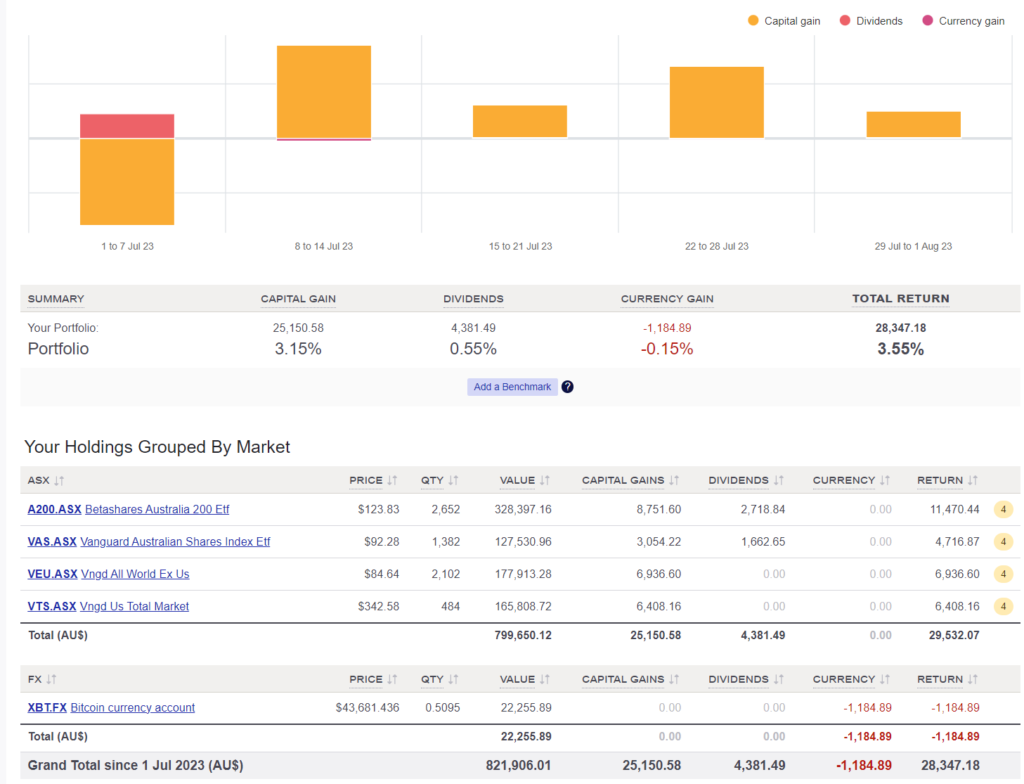Sort ASX holdings by price arrows
Image resolution: width=1024 pixels, height=784 pixels.
[392, 481]
